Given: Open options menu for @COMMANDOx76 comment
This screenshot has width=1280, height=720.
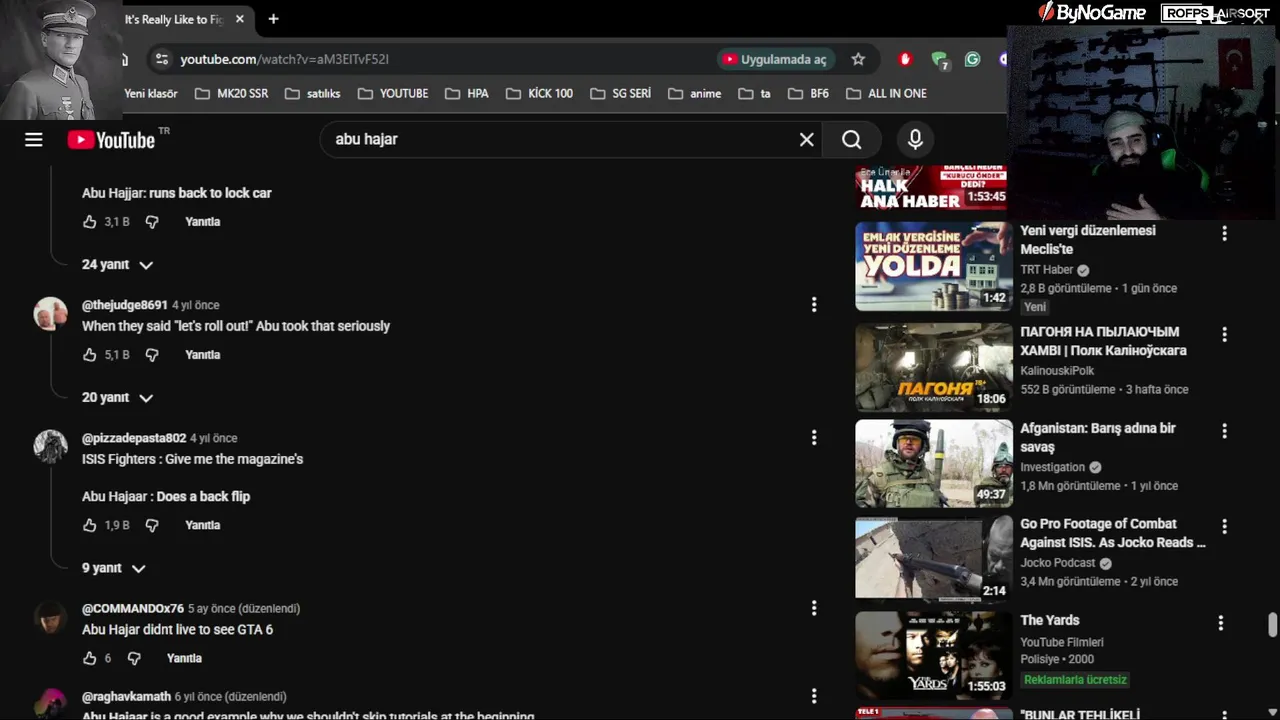Looking at the screenshot, I should [814, 608].
